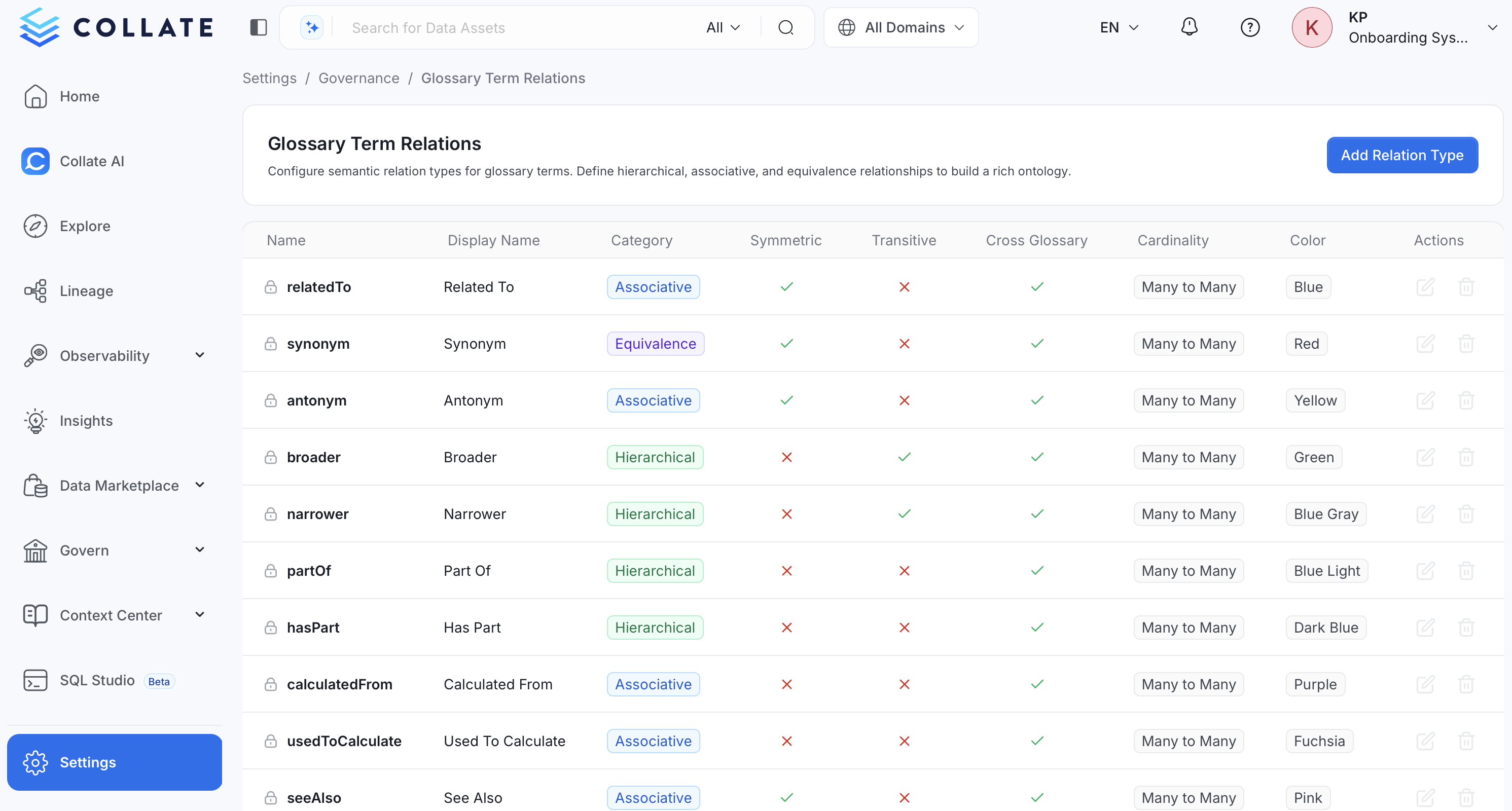This screenshot has height=811, width=1512.
Task: Open the notifications bell
Action: (1189, 27)
